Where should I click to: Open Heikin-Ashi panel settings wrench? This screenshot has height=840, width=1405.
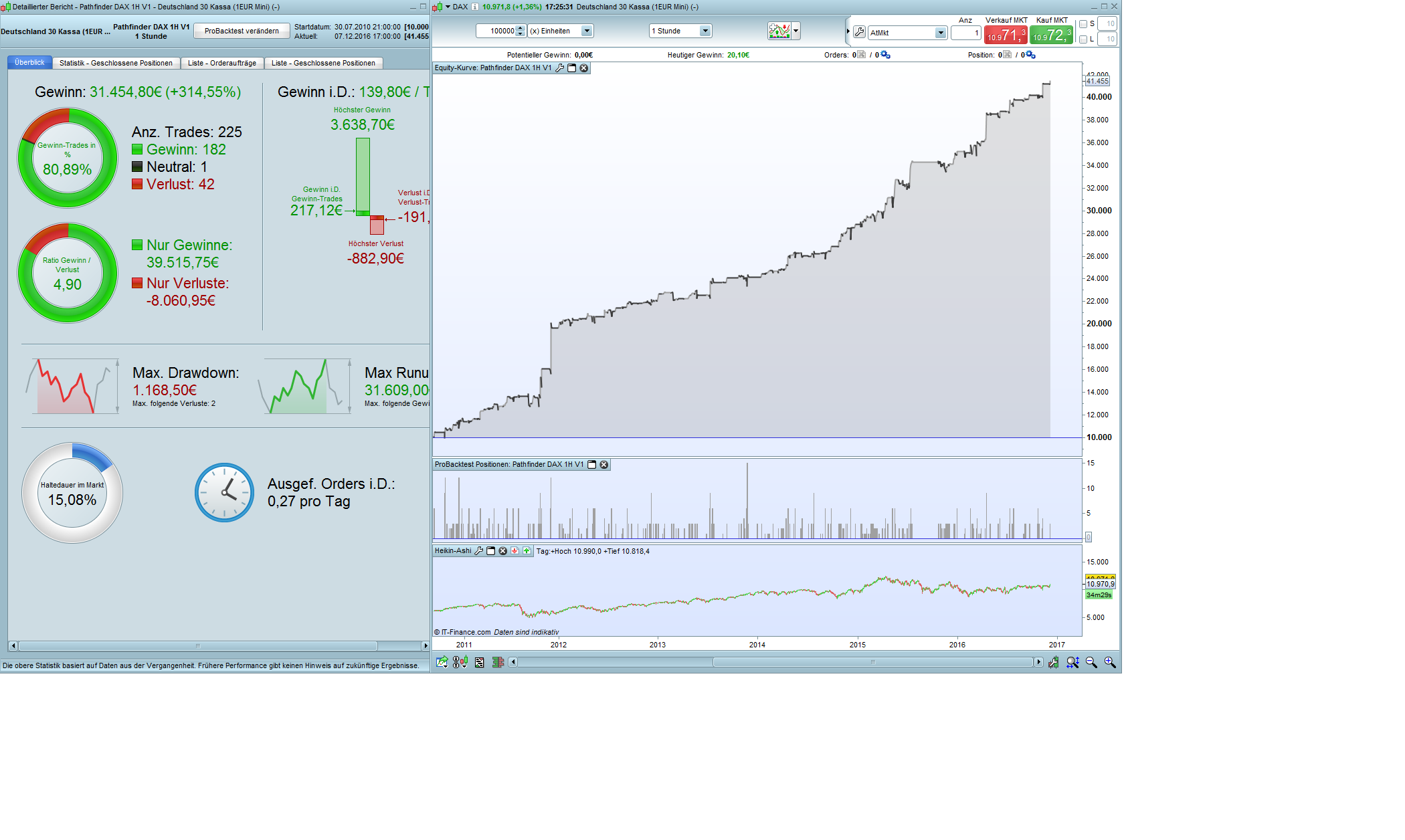pos(478,551)
